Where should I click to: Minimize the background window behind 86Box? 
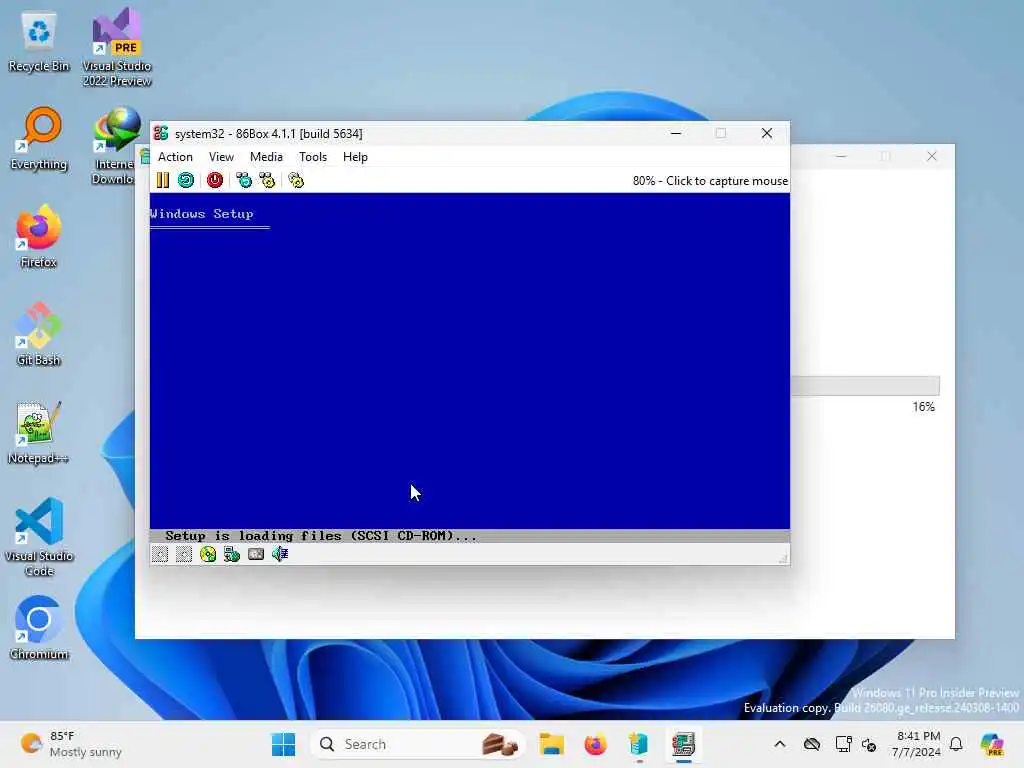tap(841, 156)
